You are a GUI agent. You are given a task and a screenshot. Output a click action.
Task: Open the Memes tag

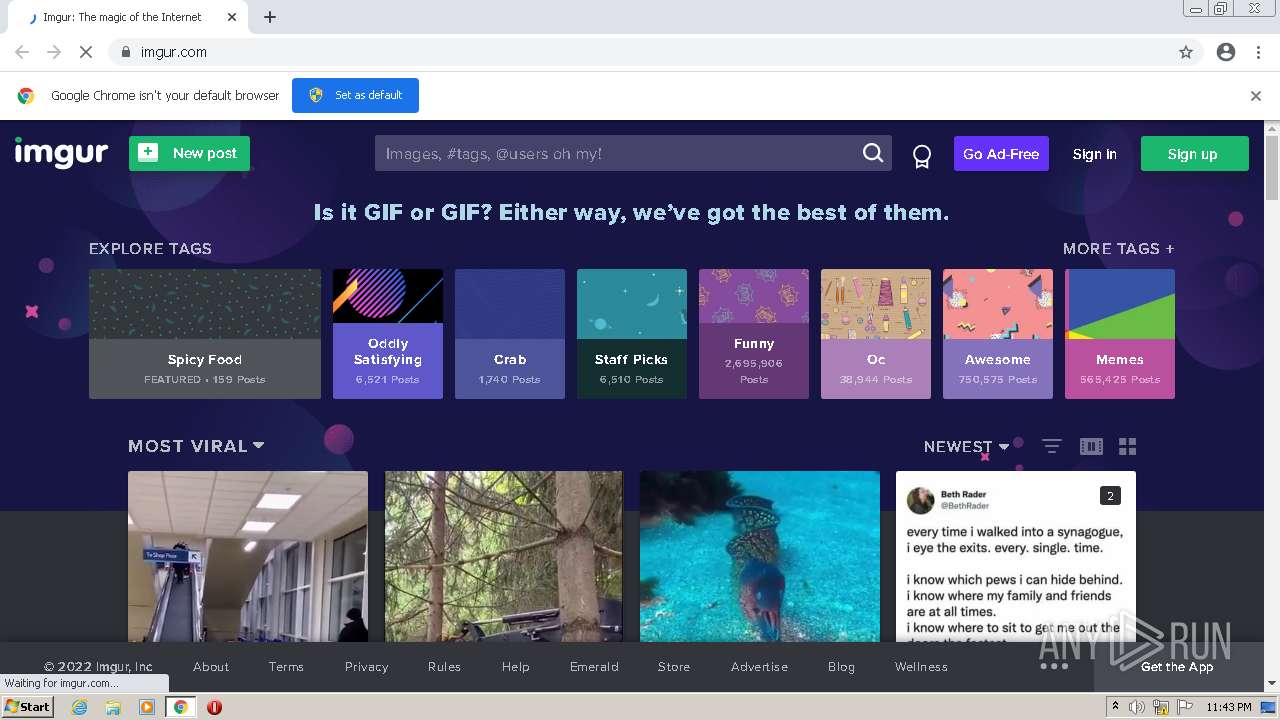click(x=1120, y=334)
